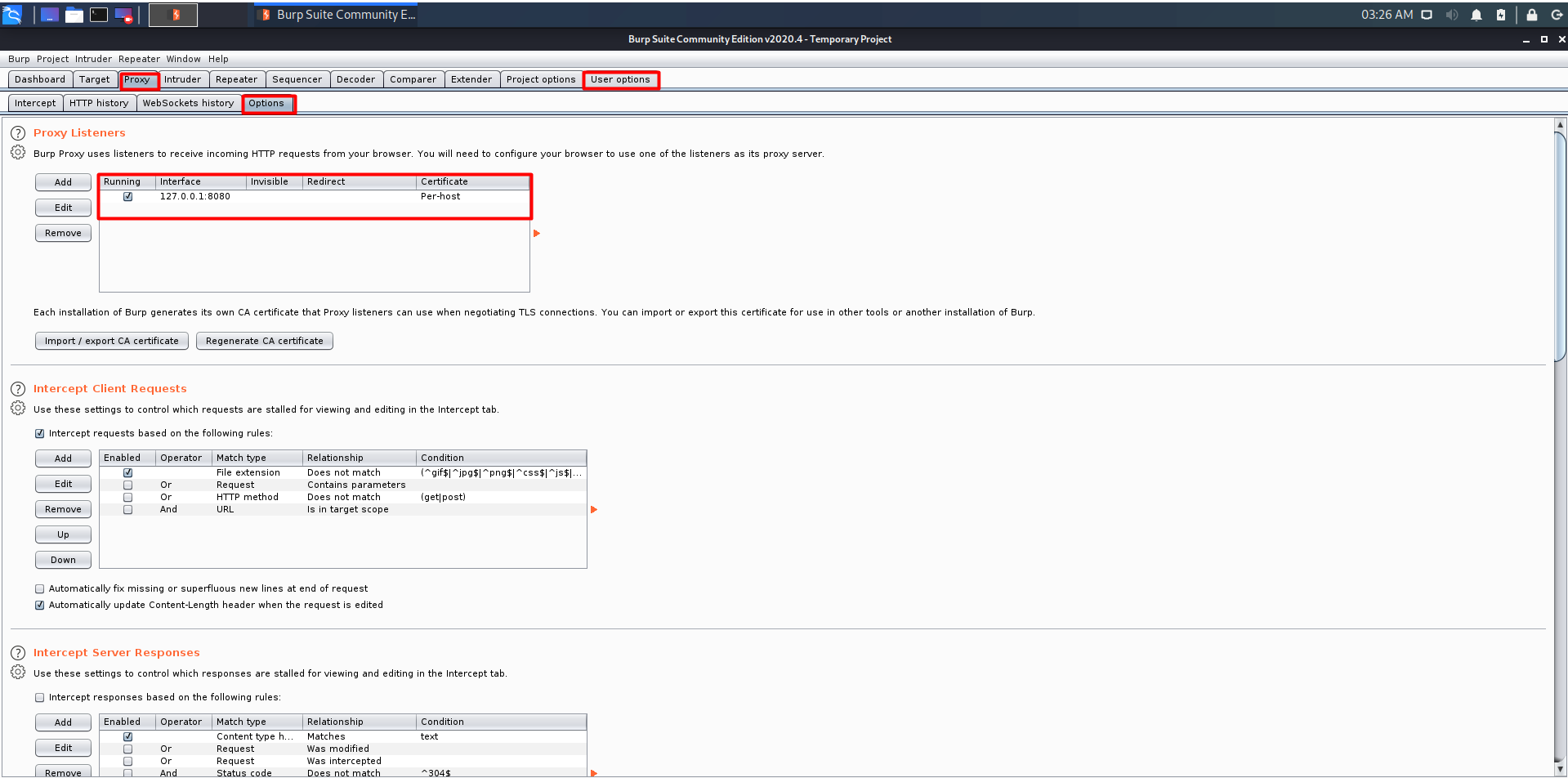Open the Extender tab

[x=471, y=79]
